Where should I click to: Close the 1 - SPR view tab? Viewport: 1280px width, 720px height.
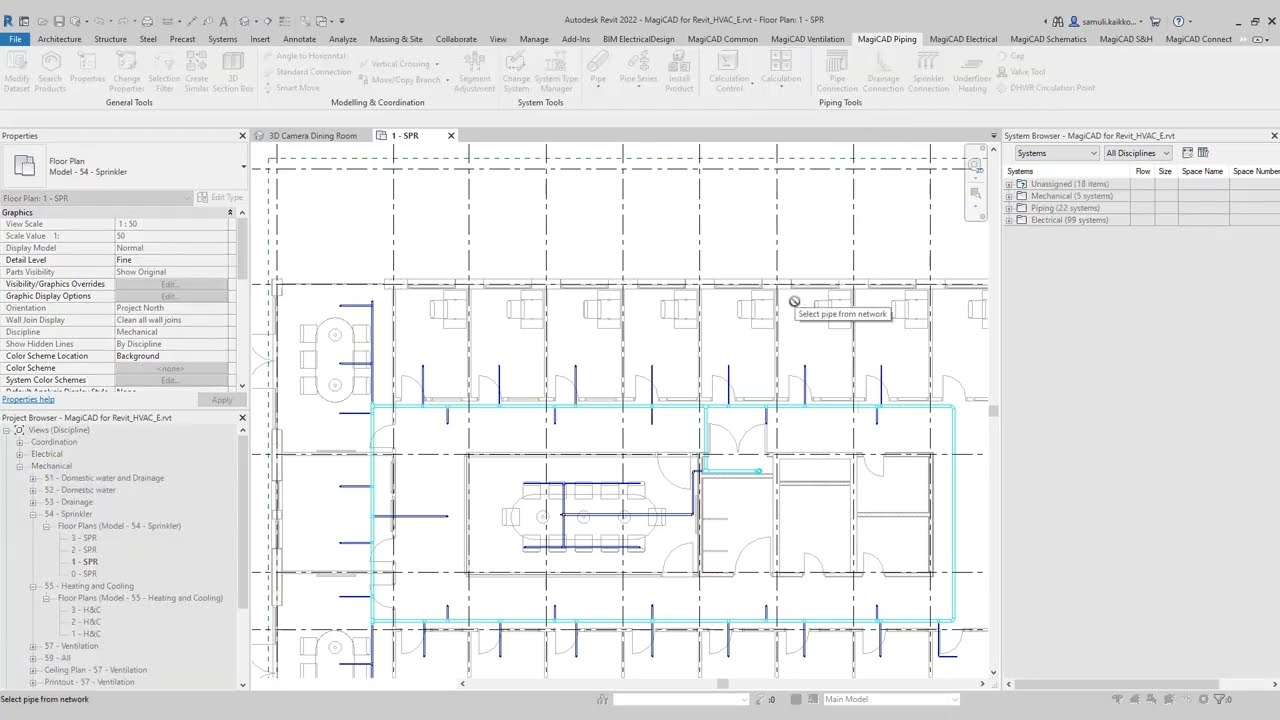tap(451, 136)
